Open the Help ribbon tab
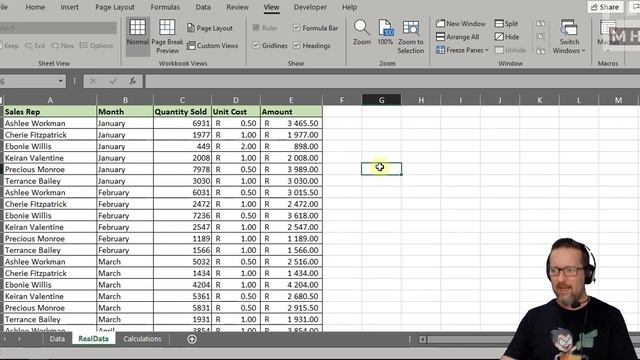640x360 pixels. [349, 7]
